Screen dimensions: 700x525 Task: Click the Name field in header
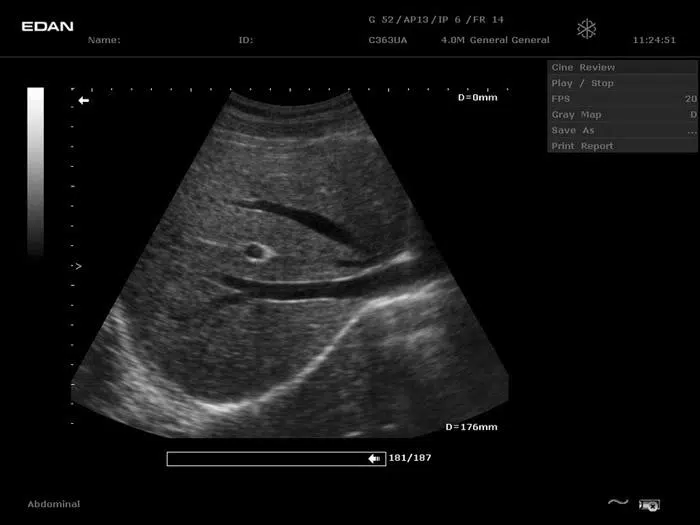104,41
